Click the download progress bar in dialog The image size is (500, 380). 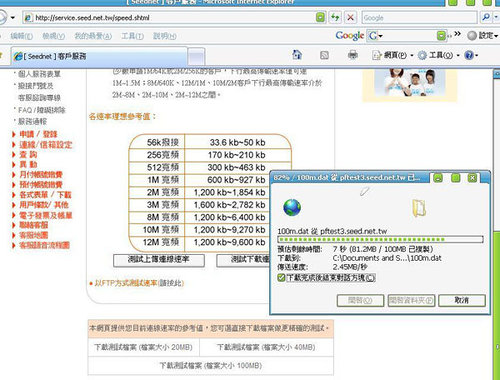pos(380,239)
